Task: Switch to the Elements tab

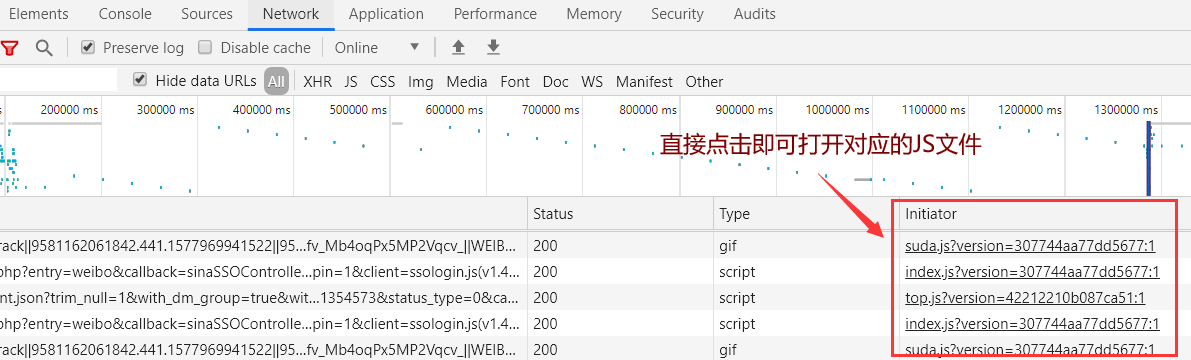Action: tap(39, 14)
